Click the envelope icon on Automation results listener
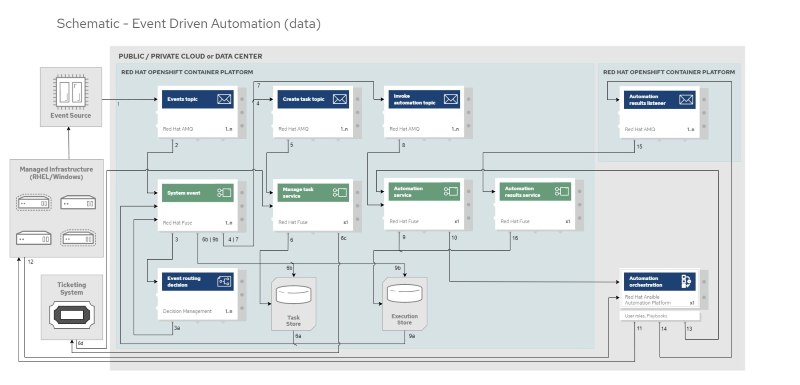The image size is (800, 385). point(686,99)
